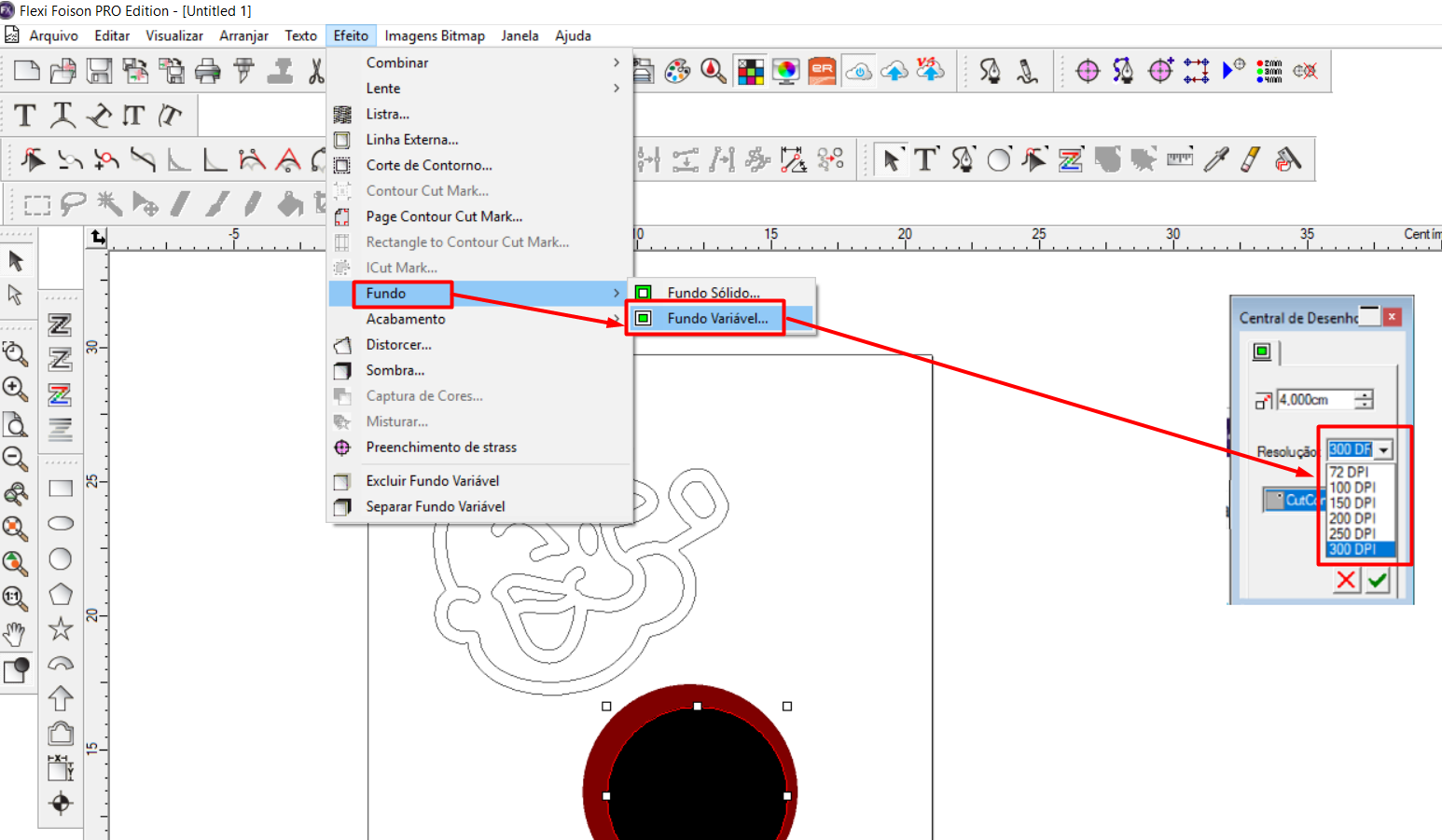Select the lasso selection tool
Viewport: 1442px width, 840px height.
click(73, 204)
